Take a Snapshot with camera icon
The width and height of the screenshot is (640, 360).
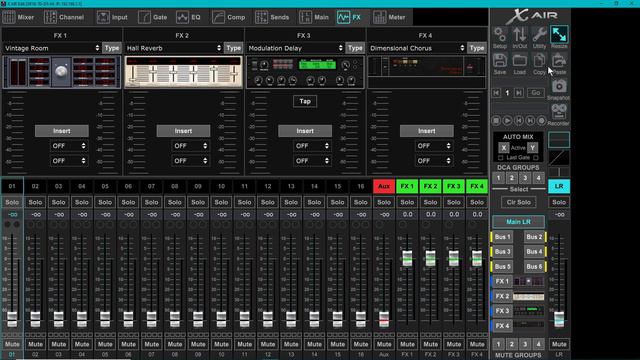pos(559,89)
